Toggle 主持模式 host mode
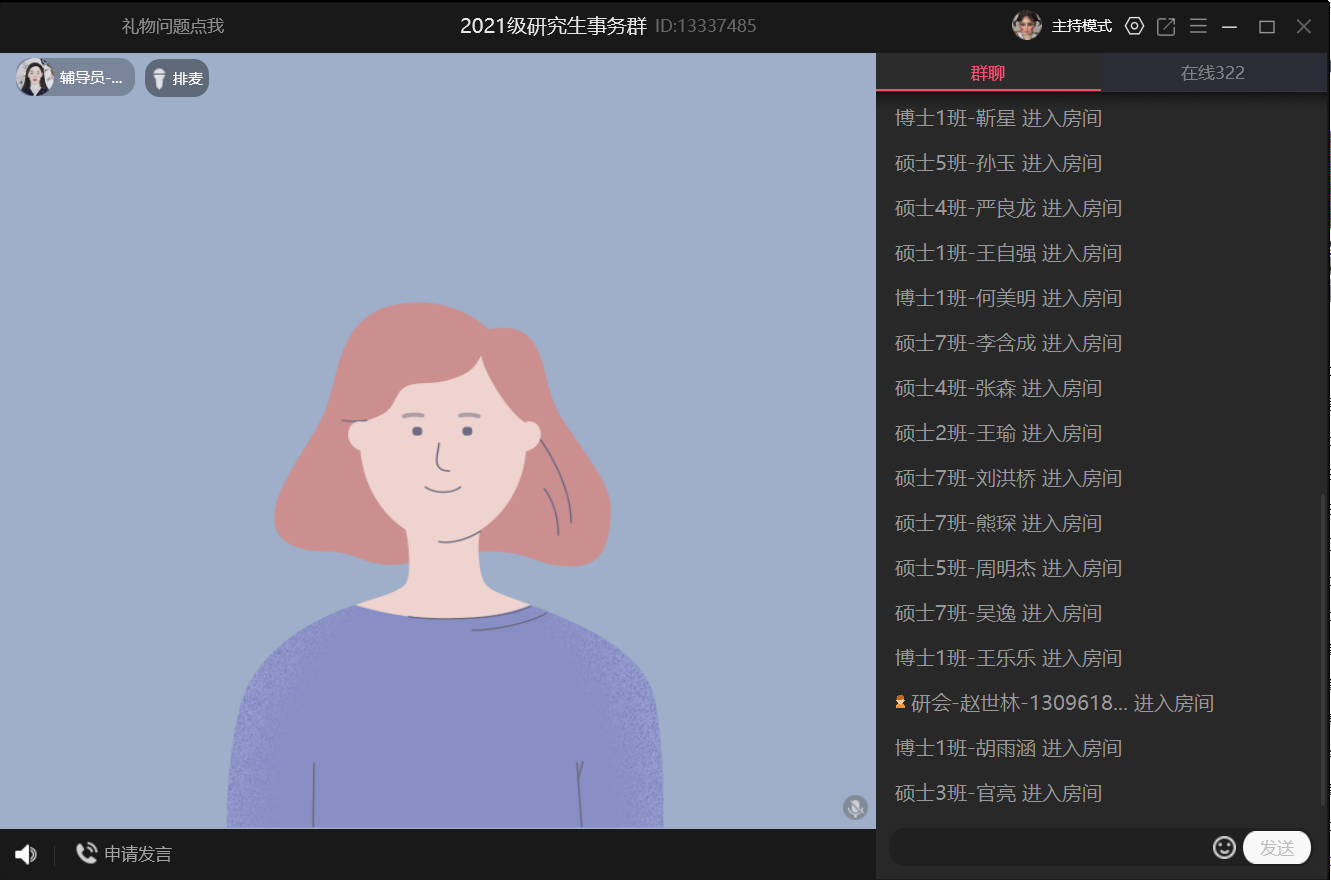 click(1081, 26)
